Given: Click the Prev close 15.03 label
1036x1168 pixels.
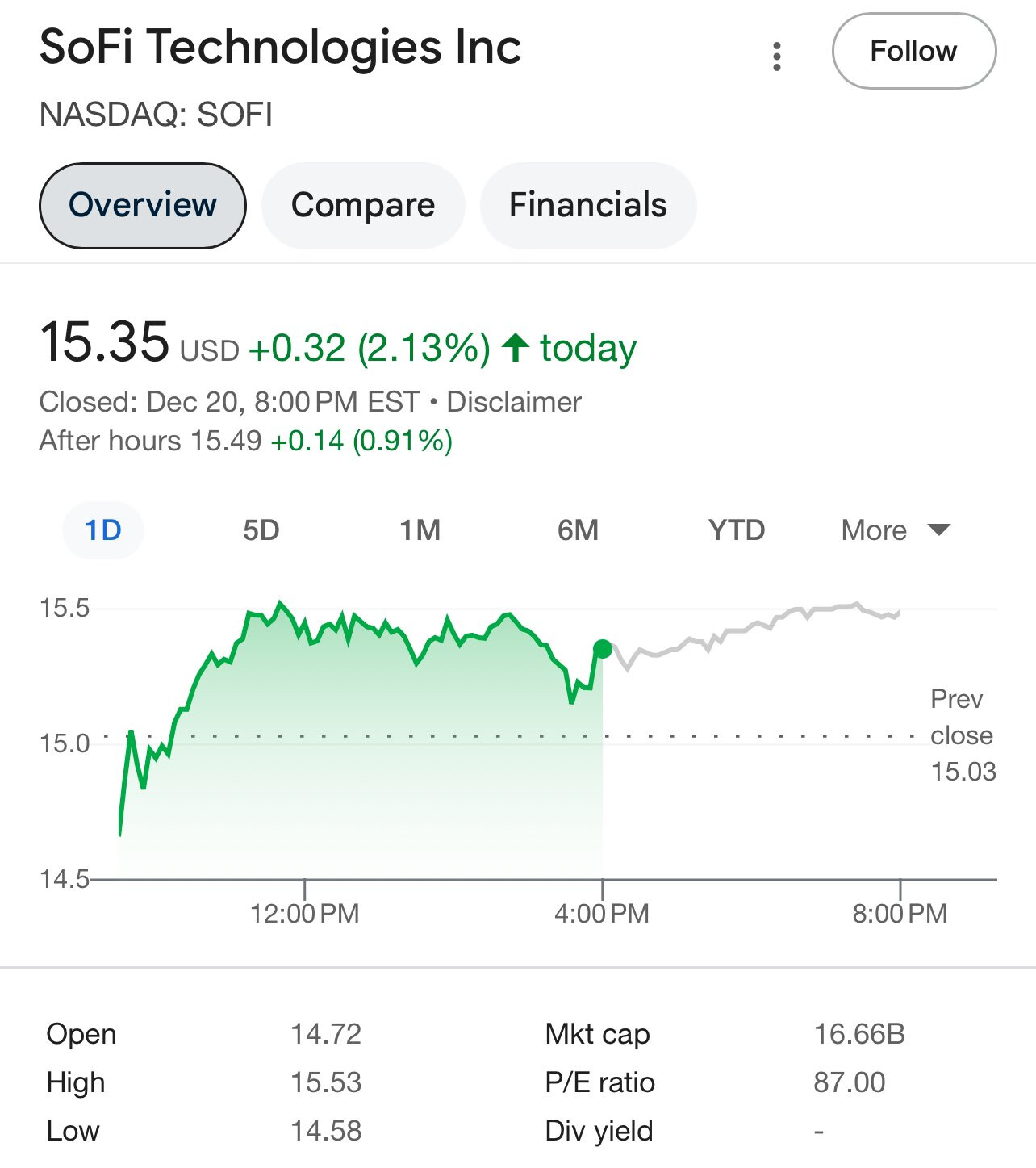Looking at the screenshot, I should click(x=962, y=735).
